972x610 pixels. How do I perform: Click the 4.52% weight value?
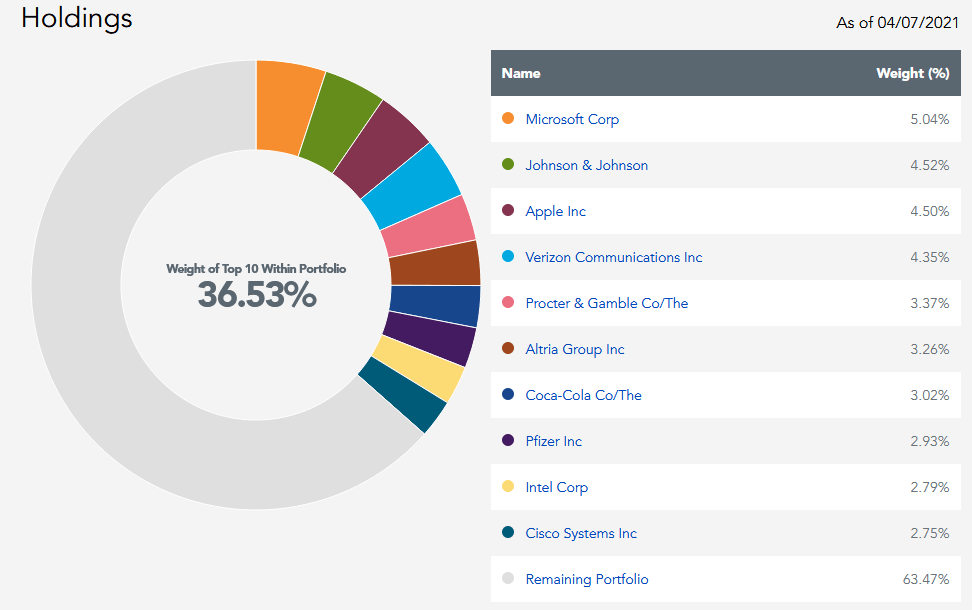pos(929,166)
